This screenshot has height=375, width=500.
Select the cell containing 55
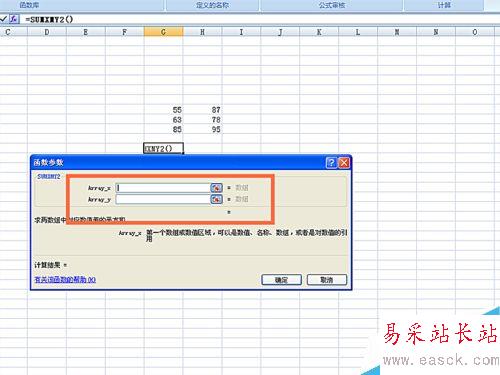(163, 110)
